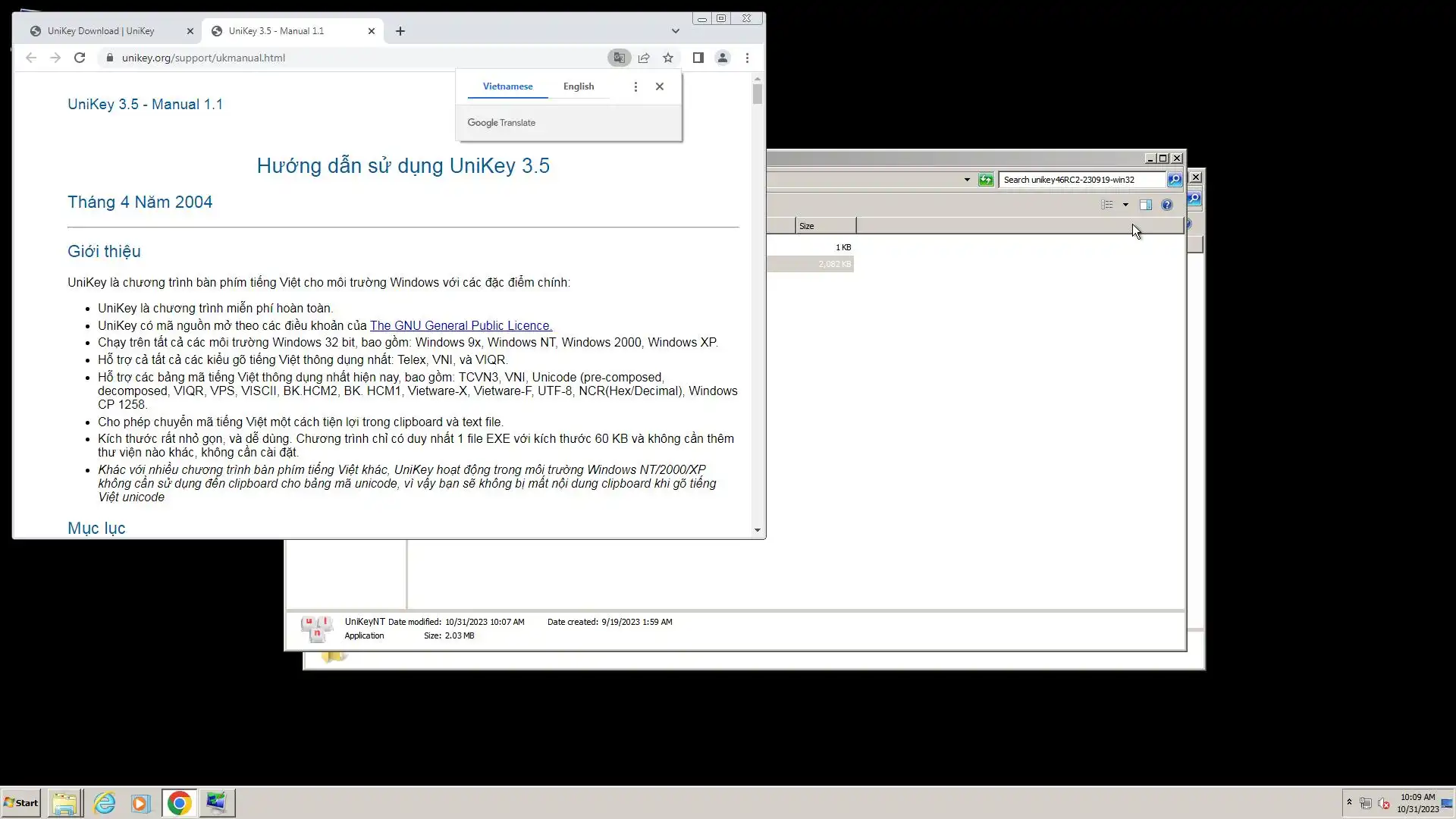Bookmark this page with star icon
Screen dimensions: 1456x819
pyautogui.click(x=668, y=58)
